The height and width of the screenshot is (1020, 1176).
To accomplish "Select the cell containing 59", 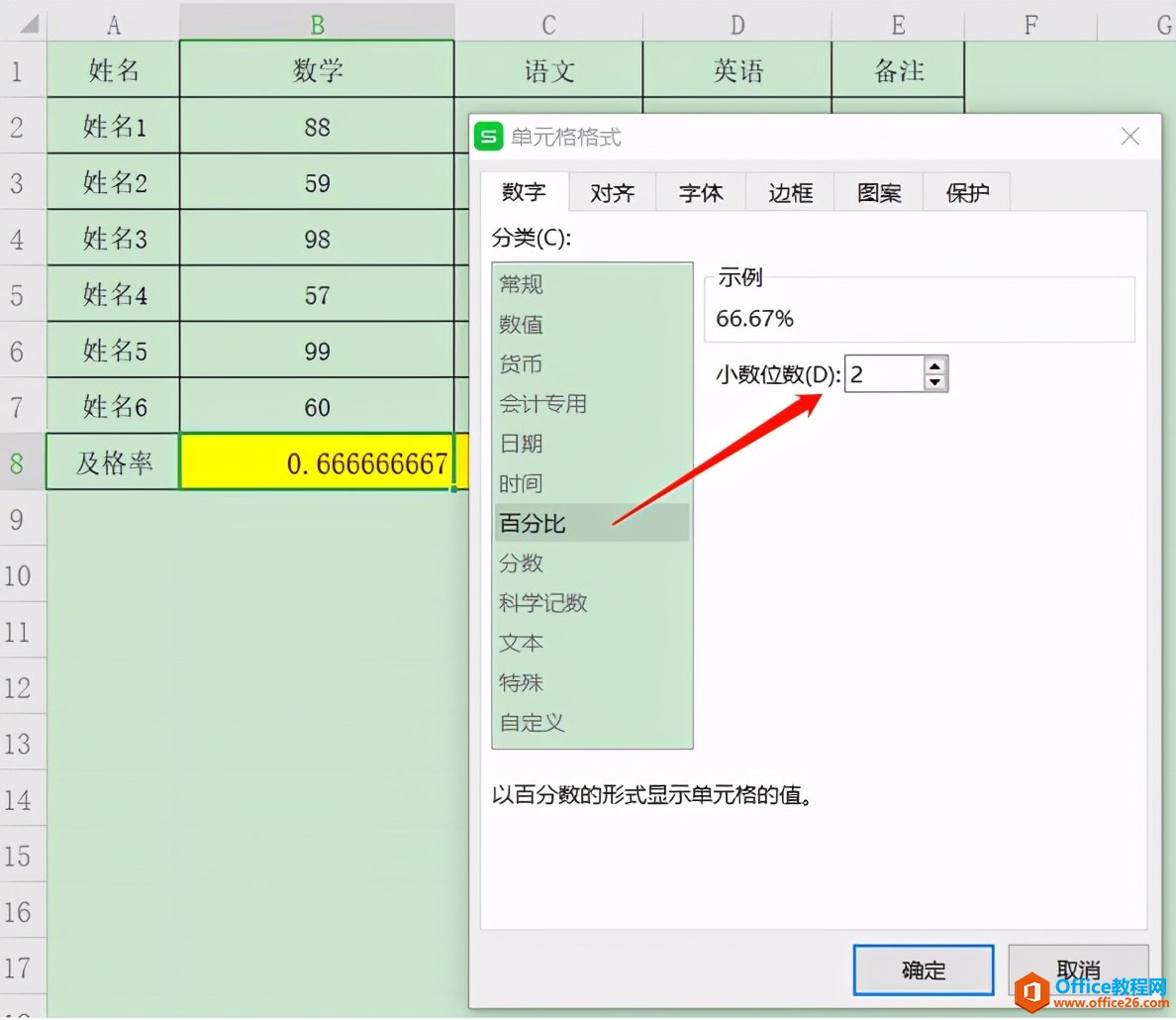I will tap(317, 182).
